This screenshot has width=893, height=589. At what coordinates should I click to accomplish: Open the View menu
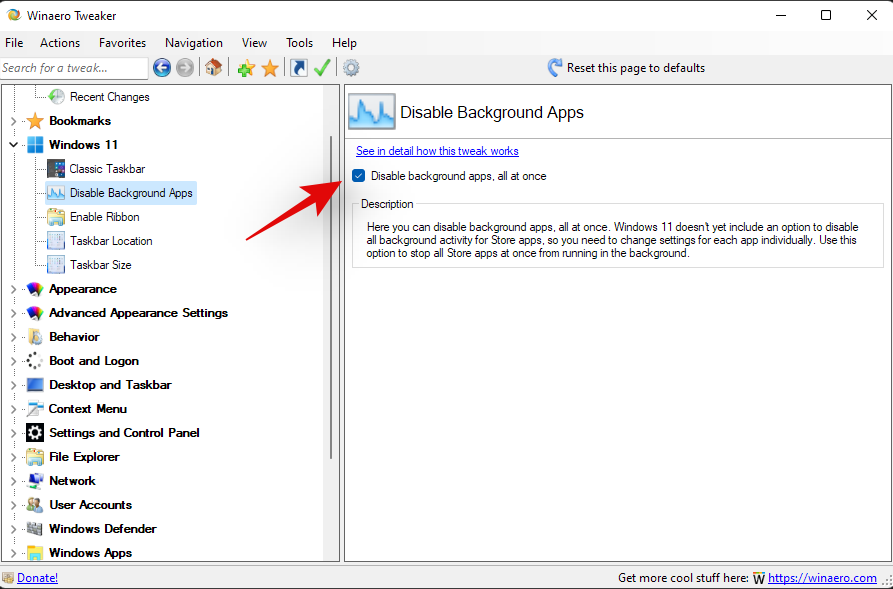click(x=254, y=43)
